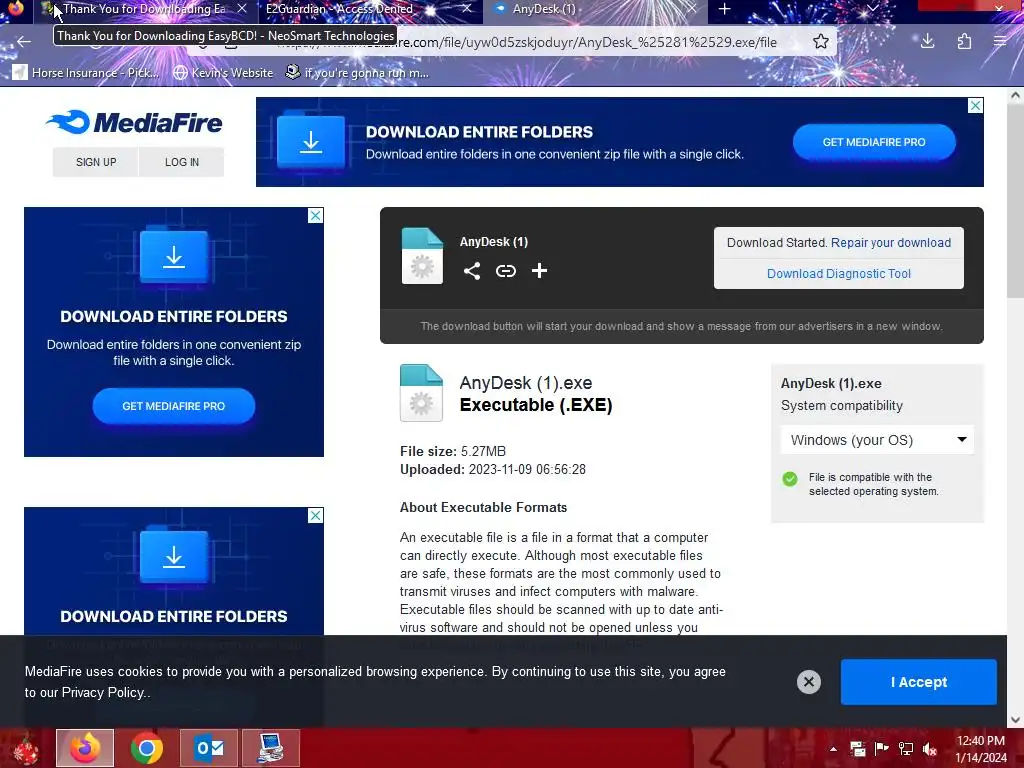The height and width of the screenshot is (768, 1024).
Task: Close the E2Guardian tab
Action: 466,9
